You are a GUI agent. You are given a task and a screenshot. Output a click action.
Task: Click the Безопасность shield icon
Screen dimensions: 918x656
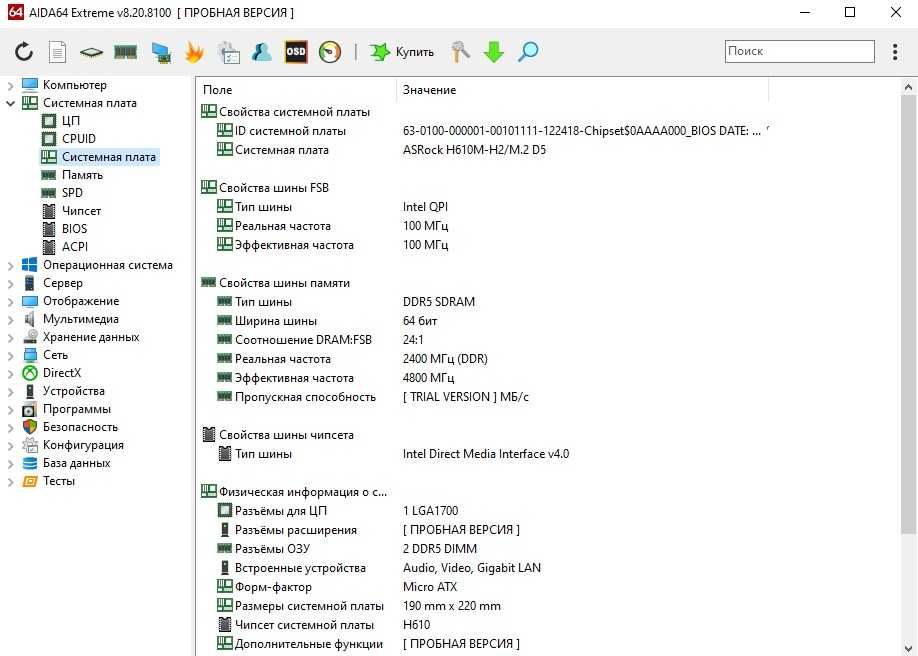(29, 427)
